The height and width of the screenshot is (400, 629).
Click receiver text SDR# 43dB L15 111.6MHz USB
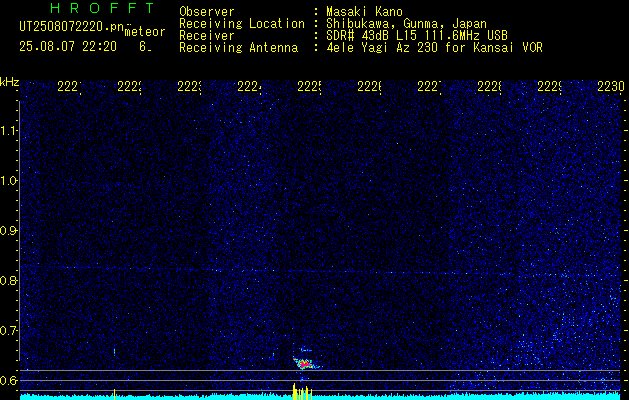(417, 36)
